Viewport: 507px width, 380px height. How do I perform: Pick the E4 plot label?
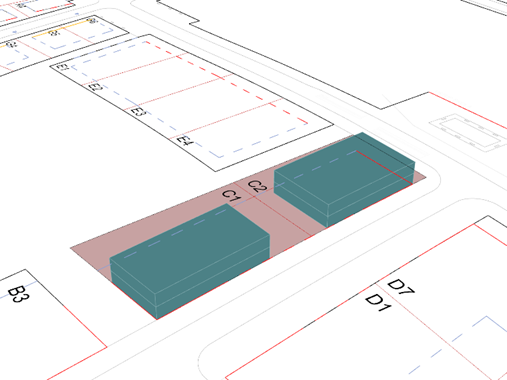pos(185,140)
